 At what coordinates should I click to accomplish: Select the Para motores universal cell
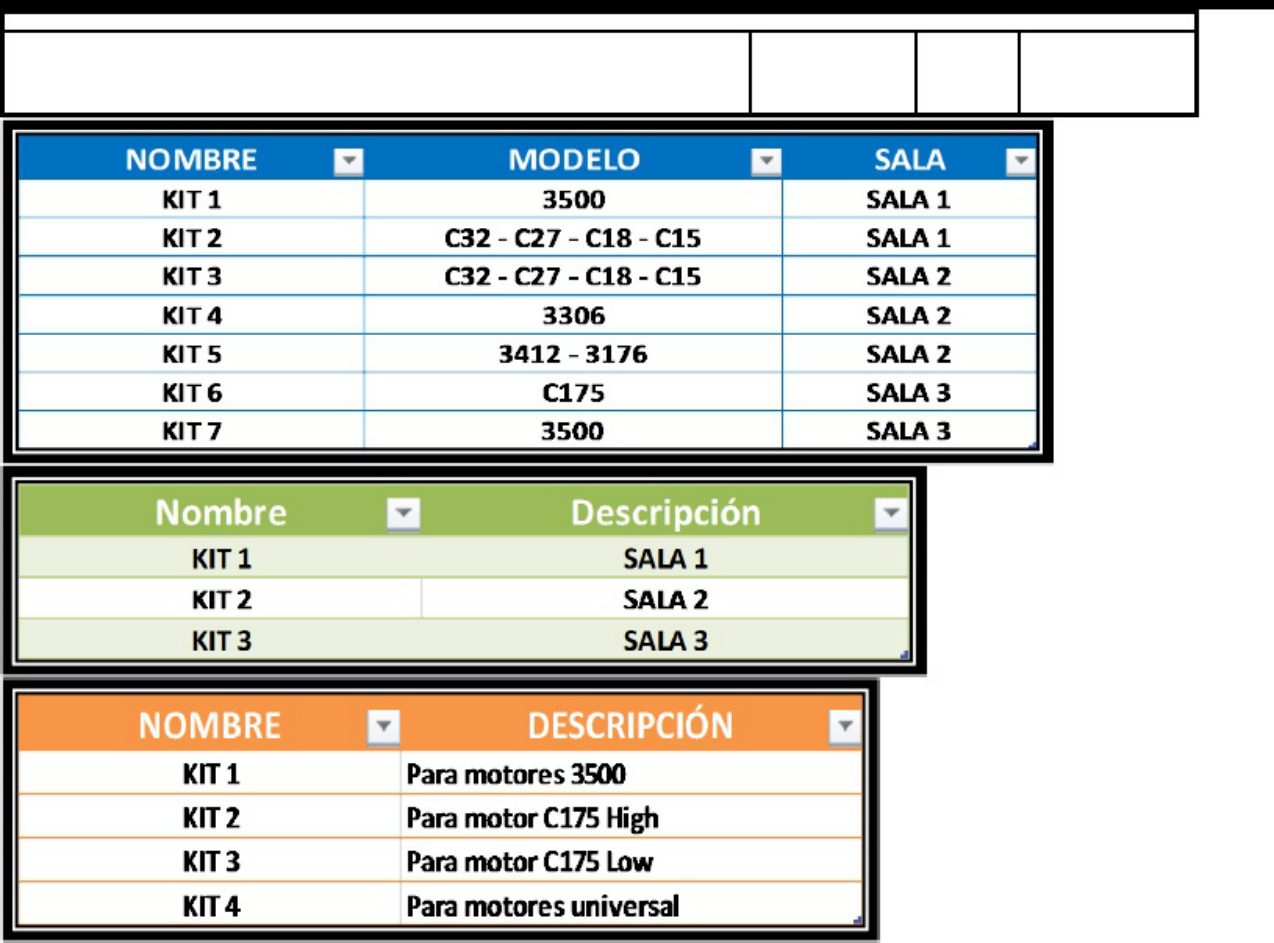pos(631,906)
